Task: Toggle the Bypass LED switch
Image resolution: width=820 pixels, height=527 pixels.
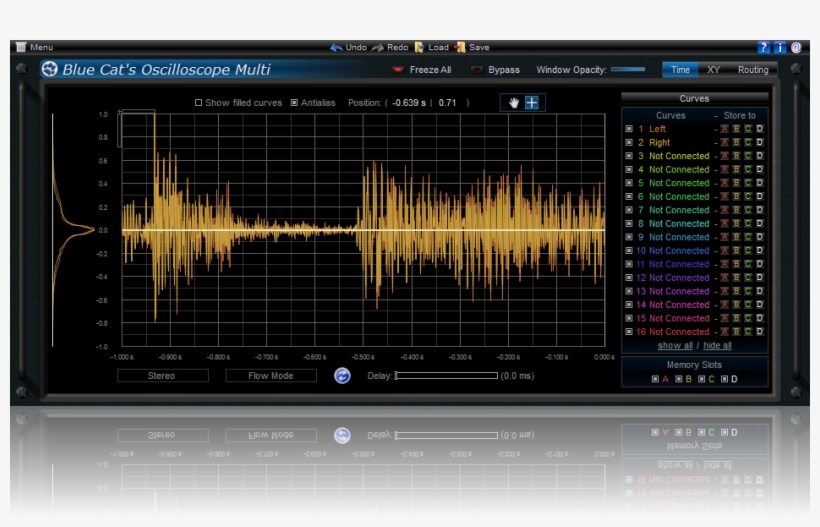Action: (x=476, y=70)
